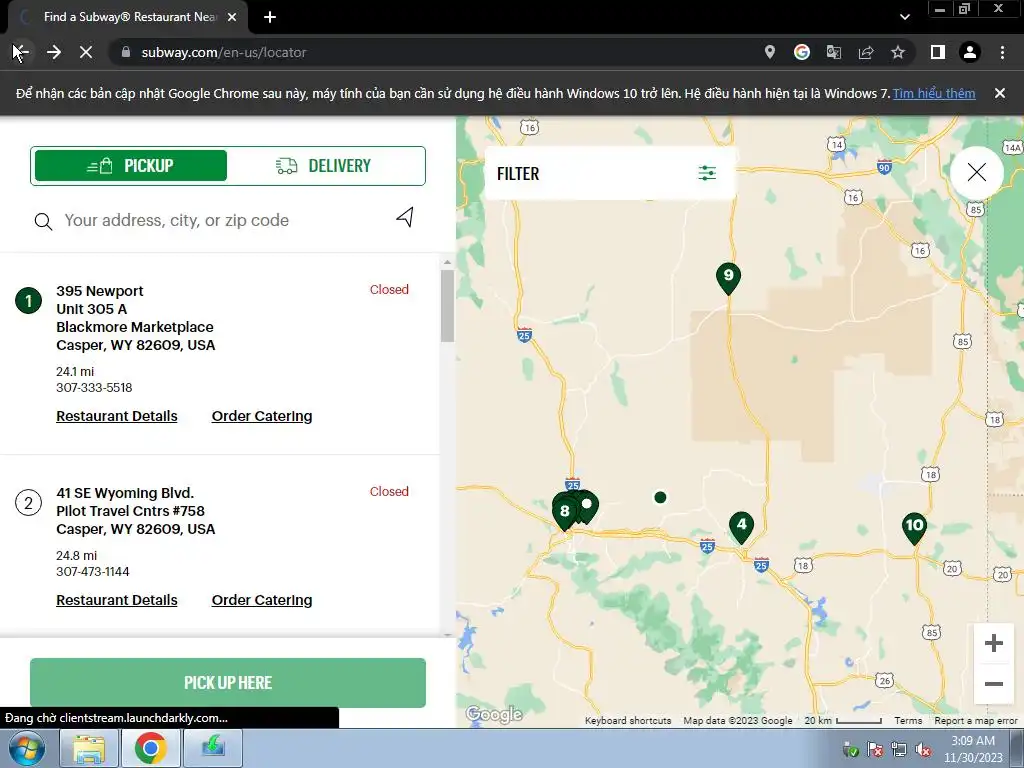Screen dimensions: 1024x768
Task: Click map pin number 9
Action: (728, 278)
